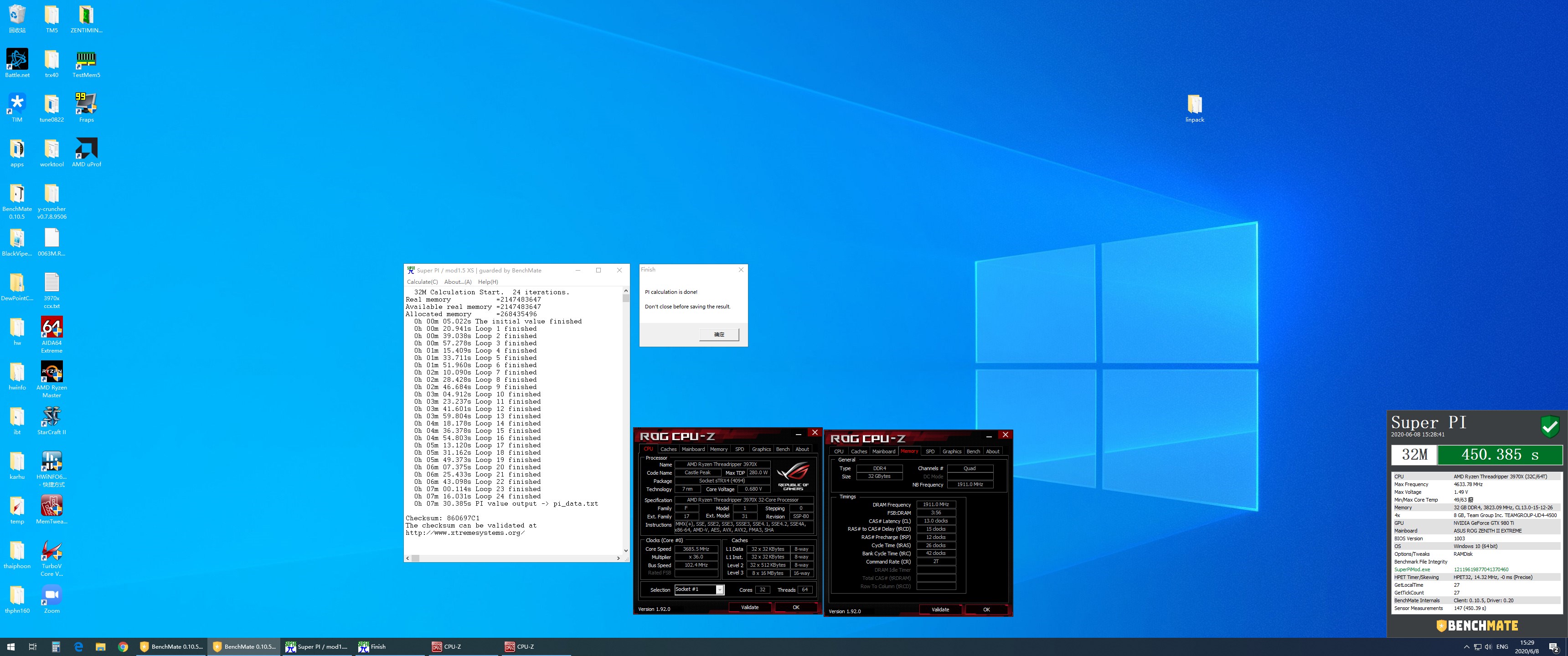Select the first CPU-Z taskbar button
Screen dimensions: 1568x656
point(463,647)
